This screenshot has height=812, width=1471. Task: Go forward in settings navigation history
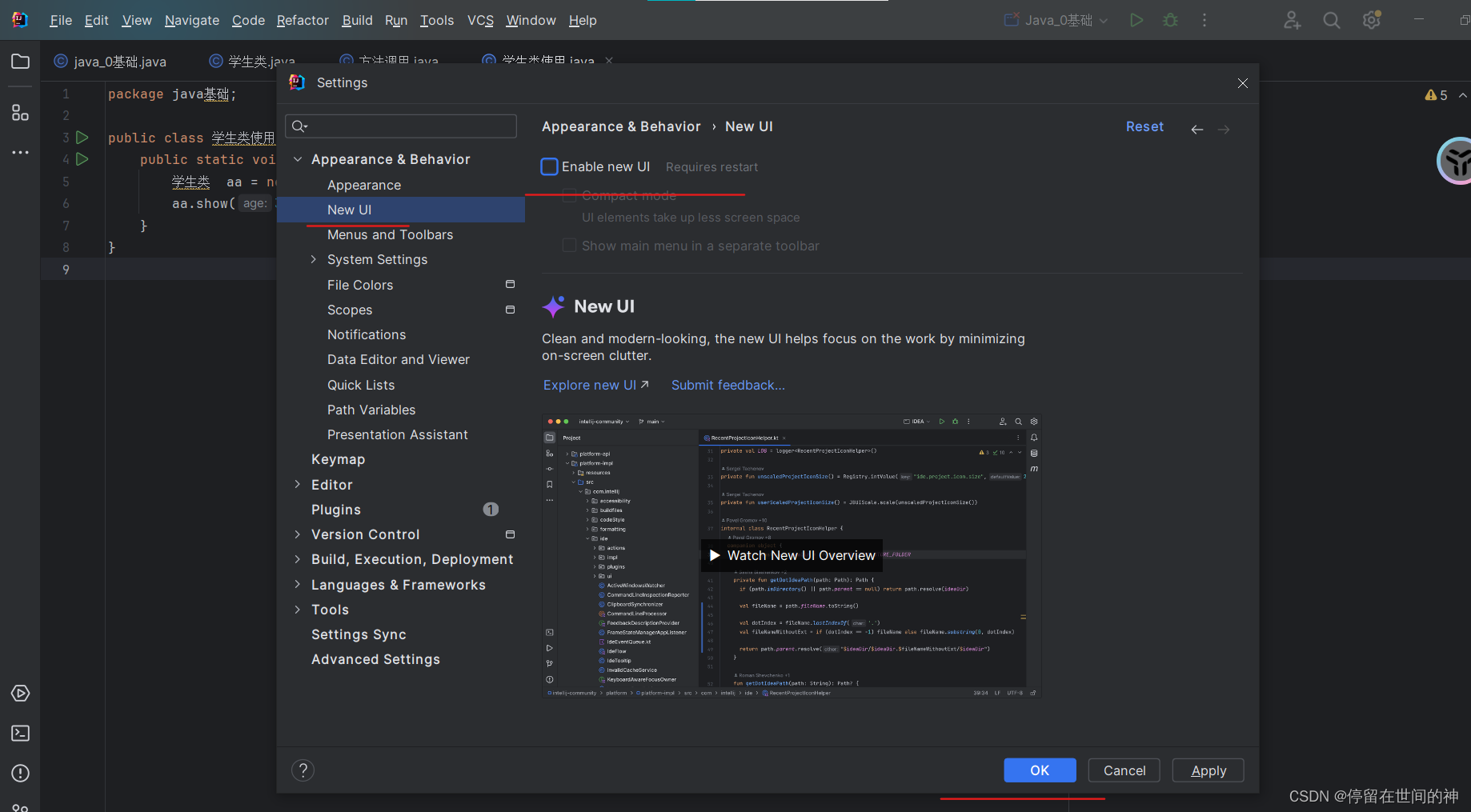point(1224,129)
